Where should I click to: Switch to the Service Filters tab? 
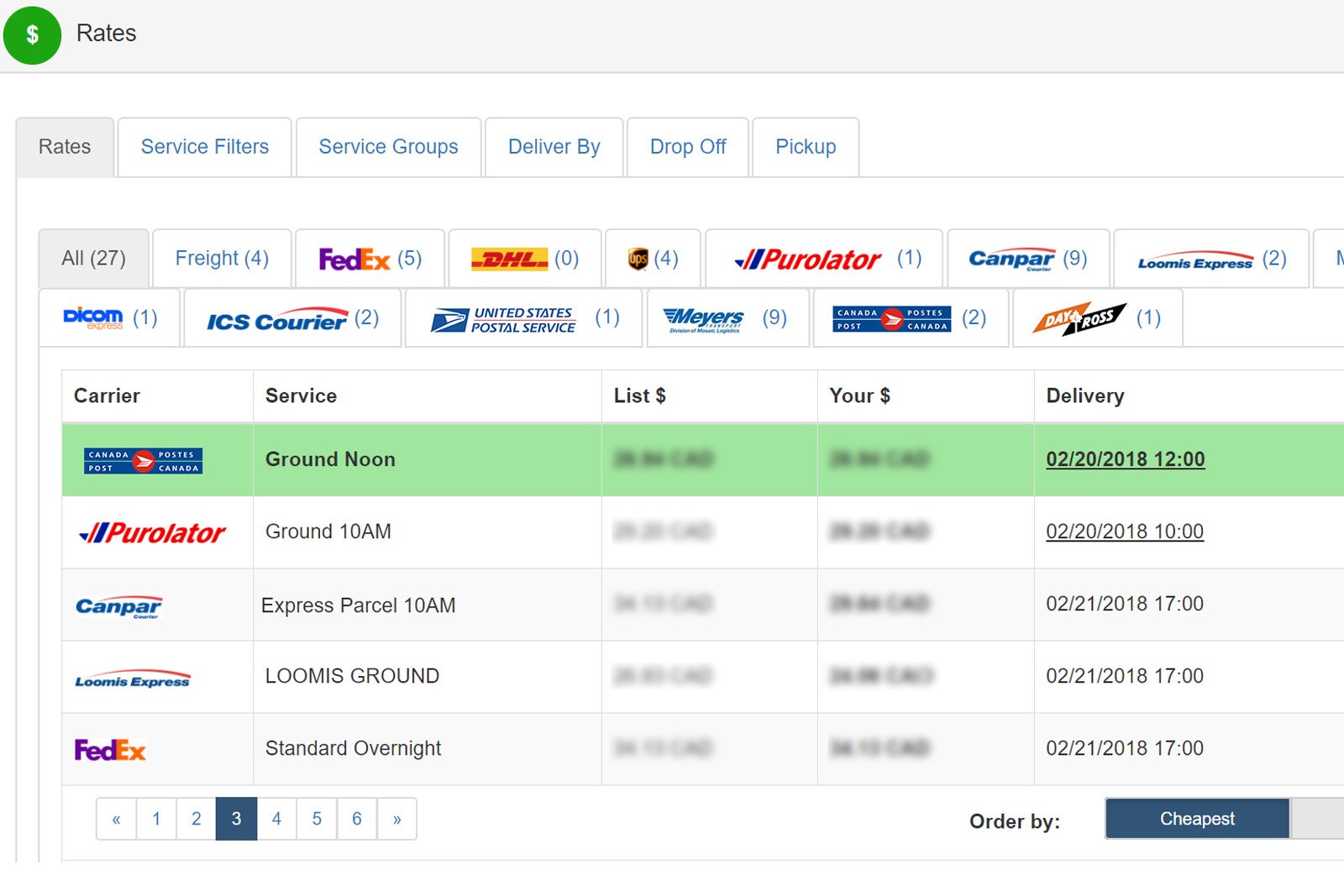point(204,147)
